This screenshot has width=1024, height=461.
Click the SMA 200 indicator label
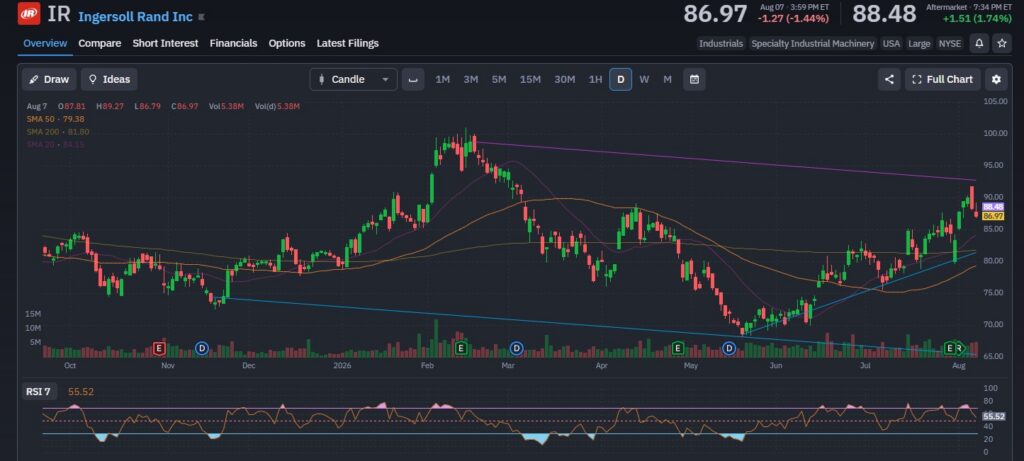(58, 132)
